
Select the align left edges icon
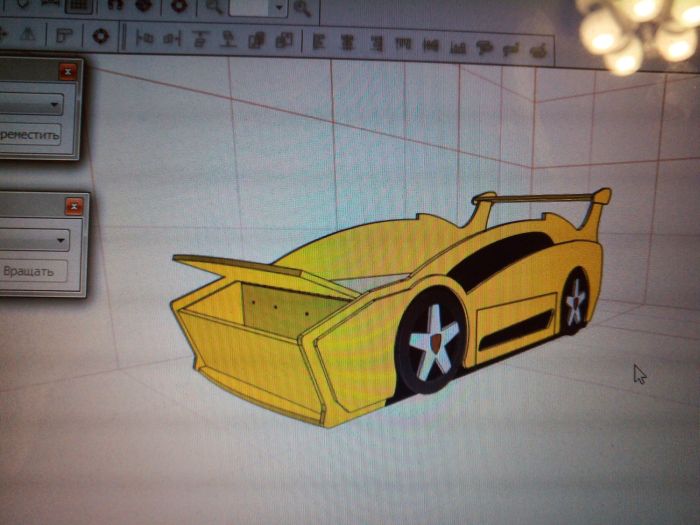(319, 42)
